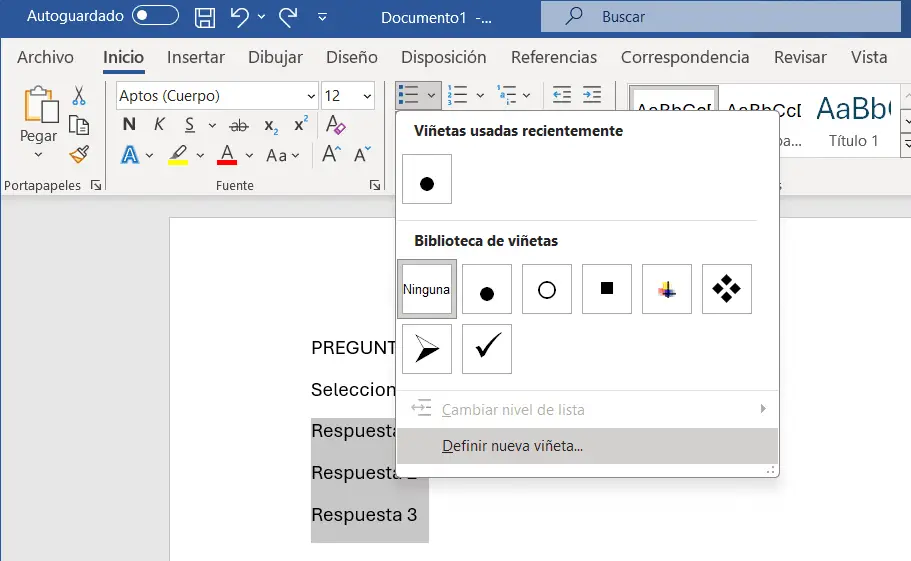
Task: Click the Bullets list icon
Action: click(x=408, y=95)
